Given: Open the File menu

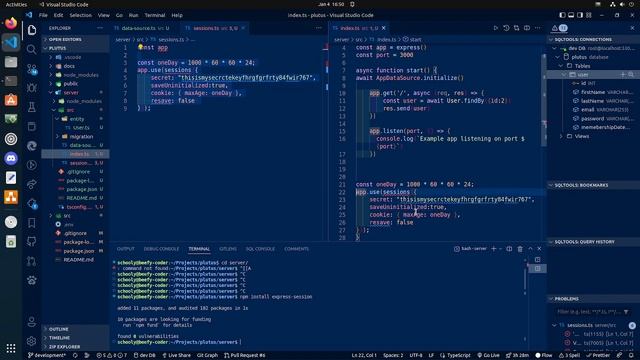Looking at the screenshot, I should point(43,15).
